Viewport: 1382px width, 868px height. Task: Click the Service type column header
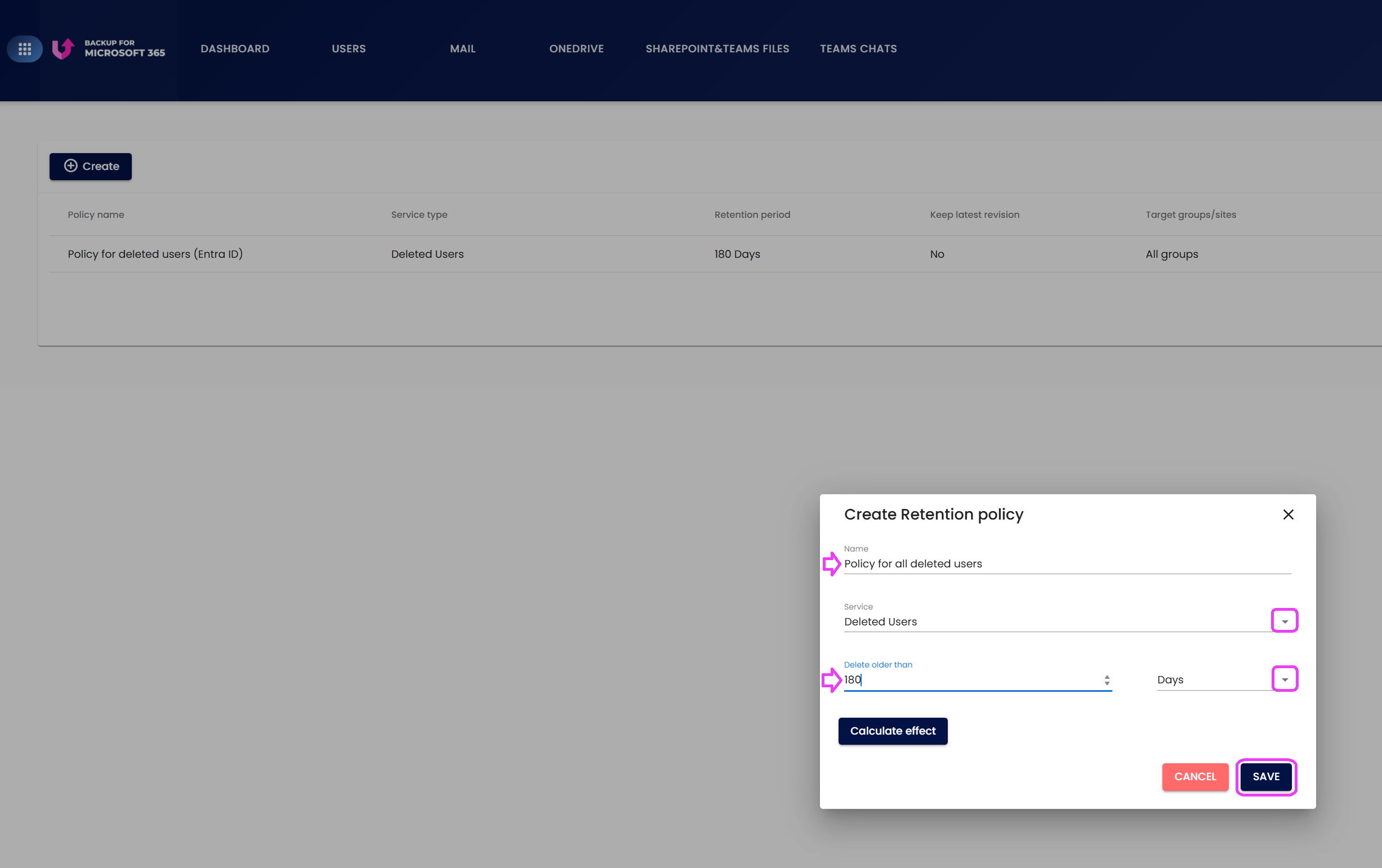click(x=419, y=214)
